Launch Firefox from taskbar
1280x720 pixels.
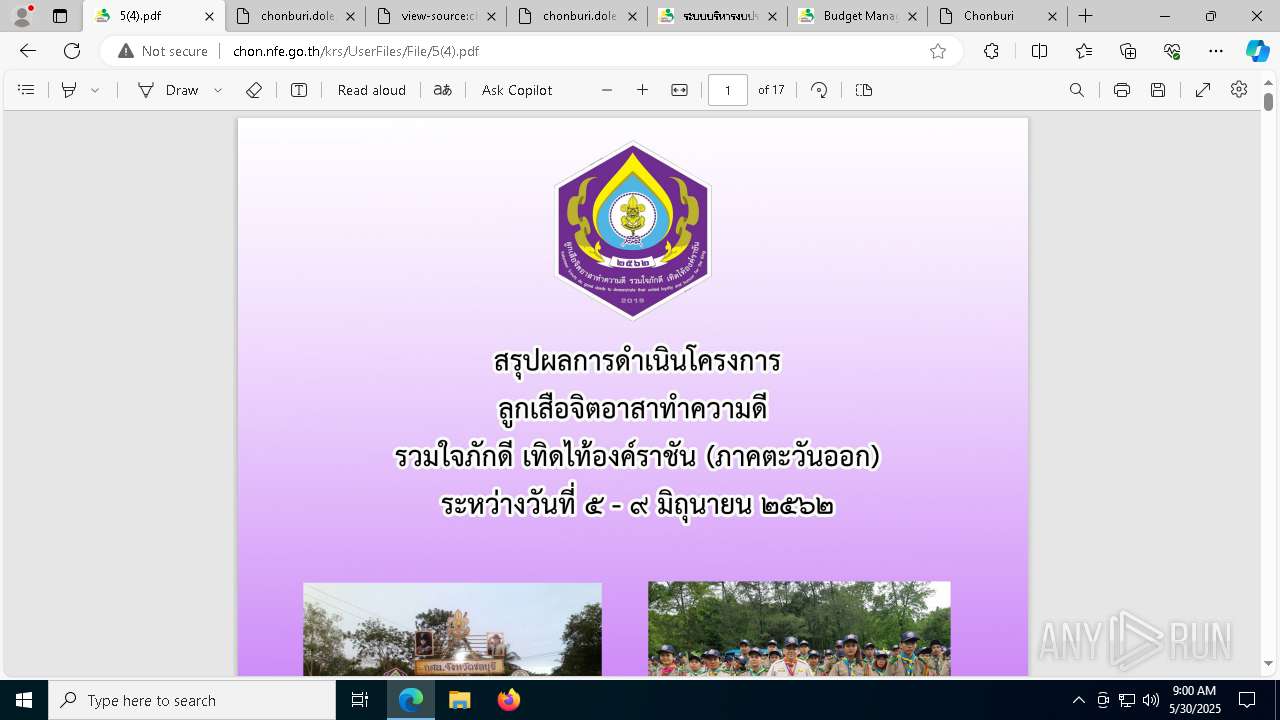pyautogui.click(x=509, y=700)
